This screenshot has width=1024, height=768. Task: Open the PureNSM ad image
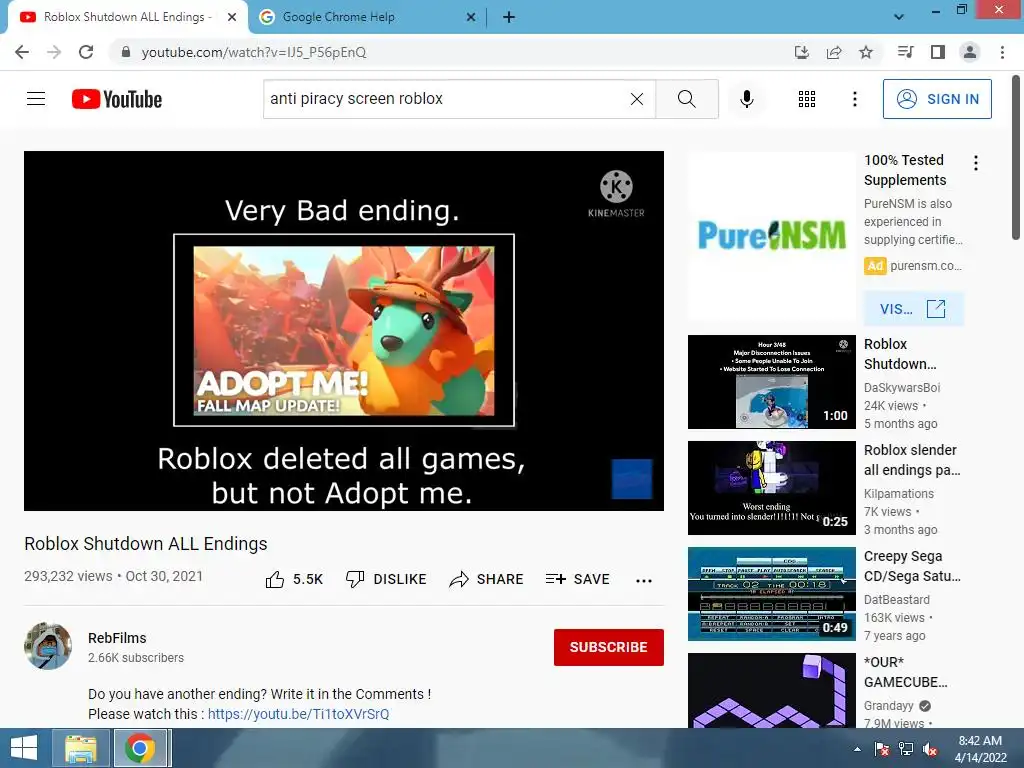771,236
